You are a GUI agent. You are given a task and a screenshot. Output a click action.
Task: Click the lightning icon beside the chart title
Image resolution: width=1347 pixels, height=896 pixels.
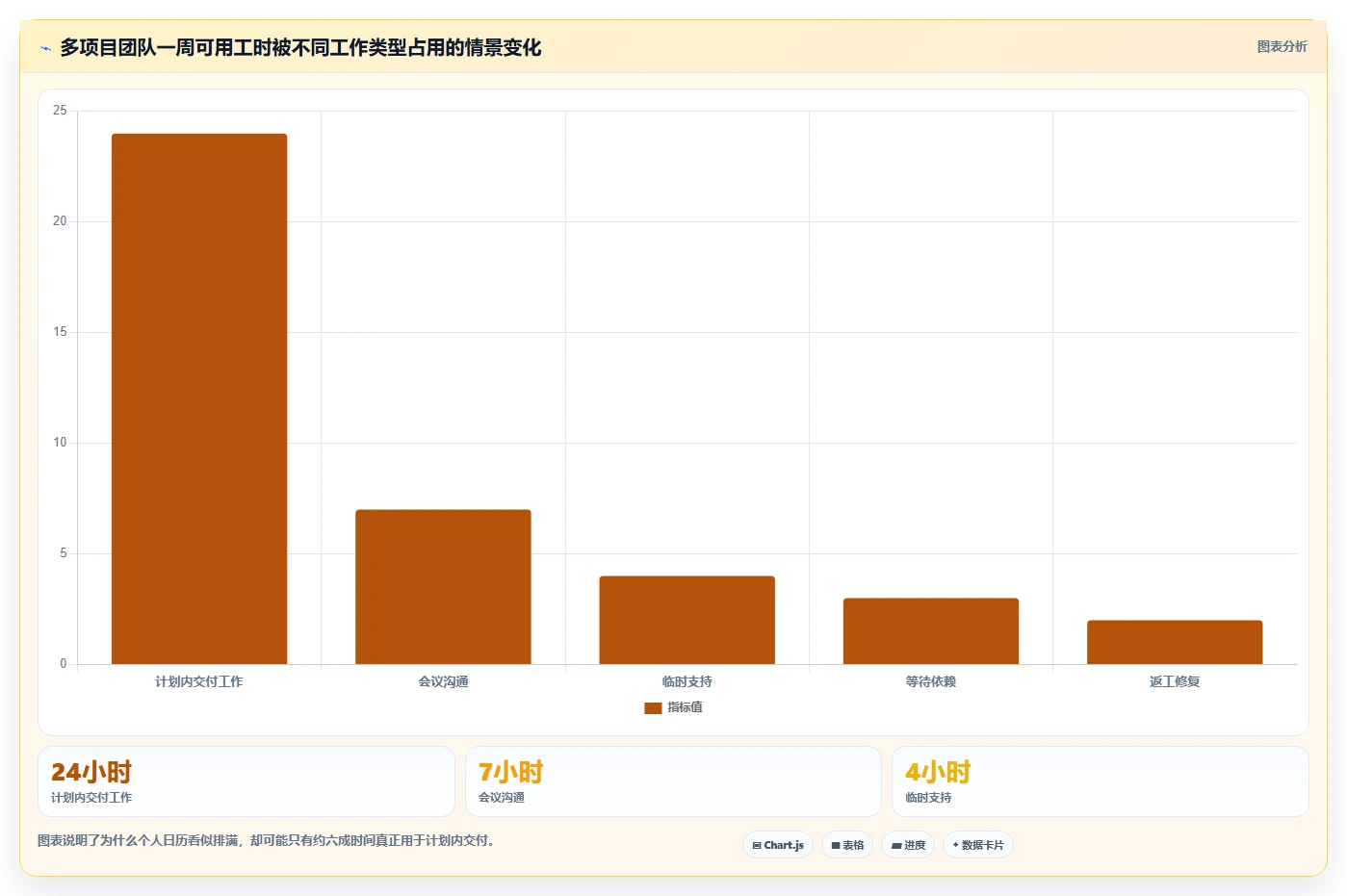point(45,48)
